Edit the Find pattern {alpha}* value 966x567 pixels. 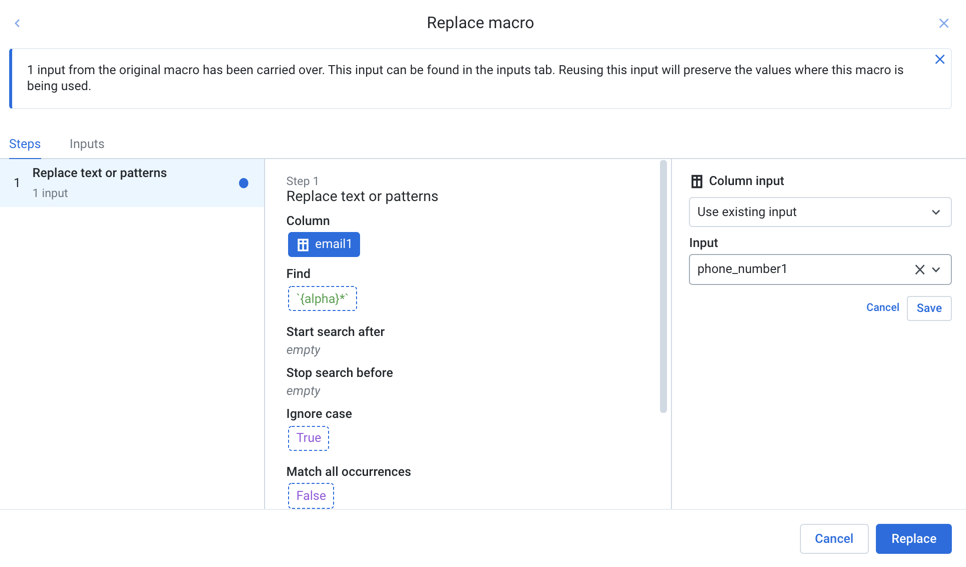(322, 299)
